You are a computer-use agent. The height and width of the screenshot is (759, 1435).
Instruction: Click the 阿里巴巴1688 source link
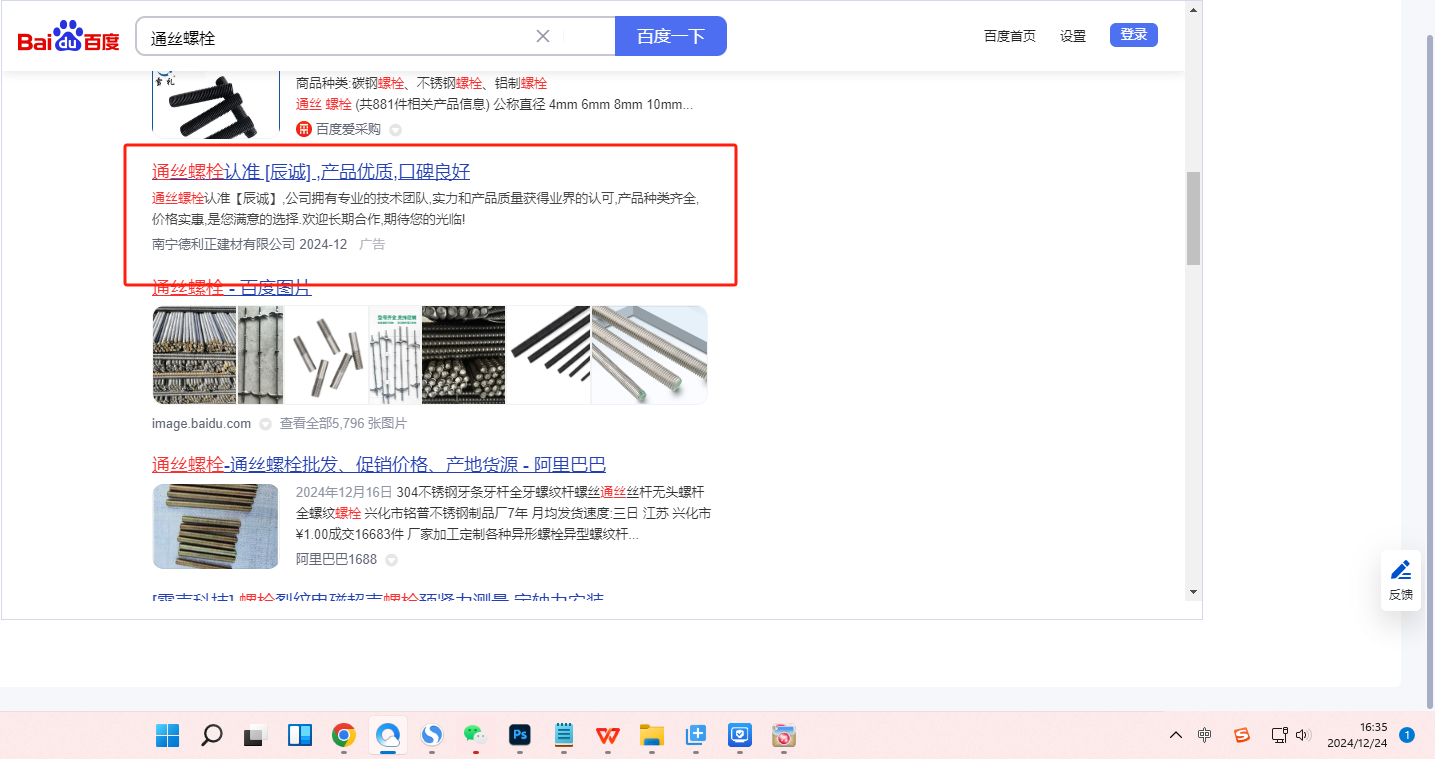(336, 560)
